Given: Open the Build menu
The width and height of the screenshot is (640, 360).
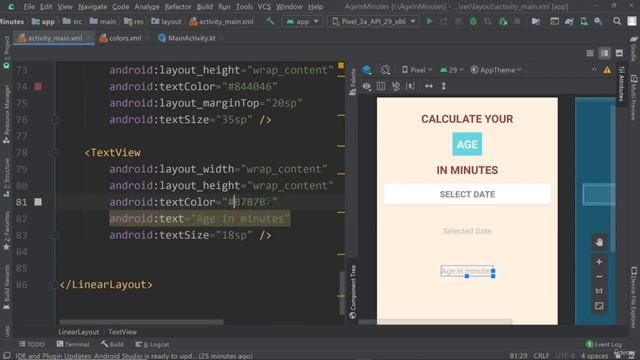Looking at the screenshot, I should tap(204, 7).
